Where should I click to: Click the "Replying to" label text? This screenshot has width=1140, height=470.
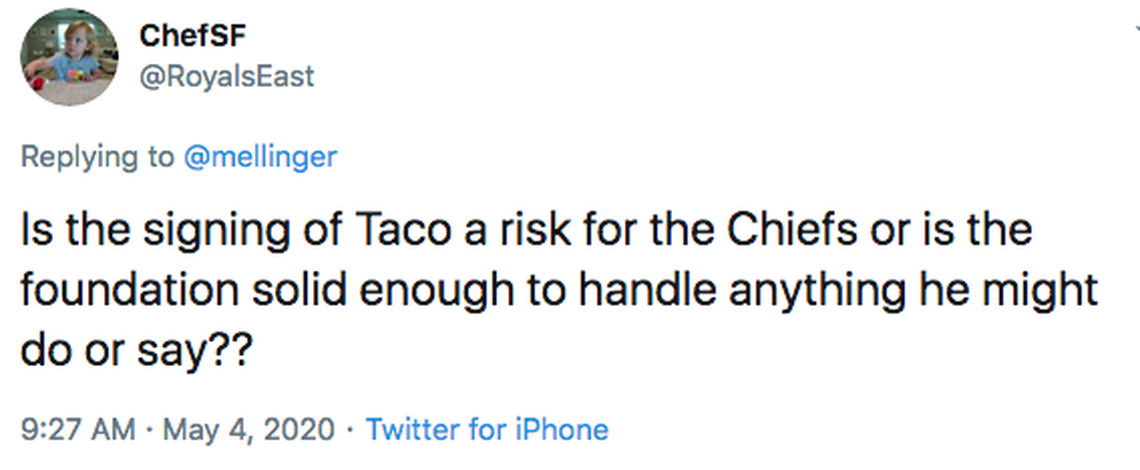pos(97,157)
